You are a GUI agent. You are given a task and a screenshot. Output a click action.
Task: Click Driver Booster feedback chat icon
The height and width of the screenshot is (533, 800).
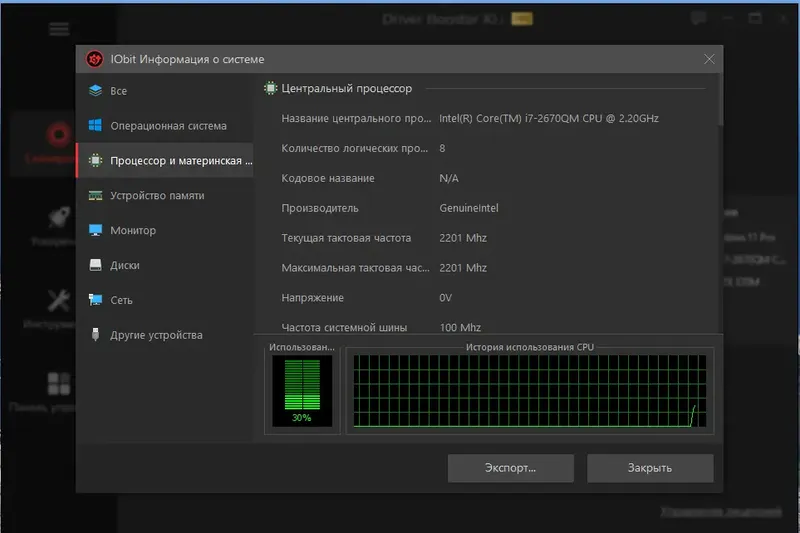coord(698,19)
